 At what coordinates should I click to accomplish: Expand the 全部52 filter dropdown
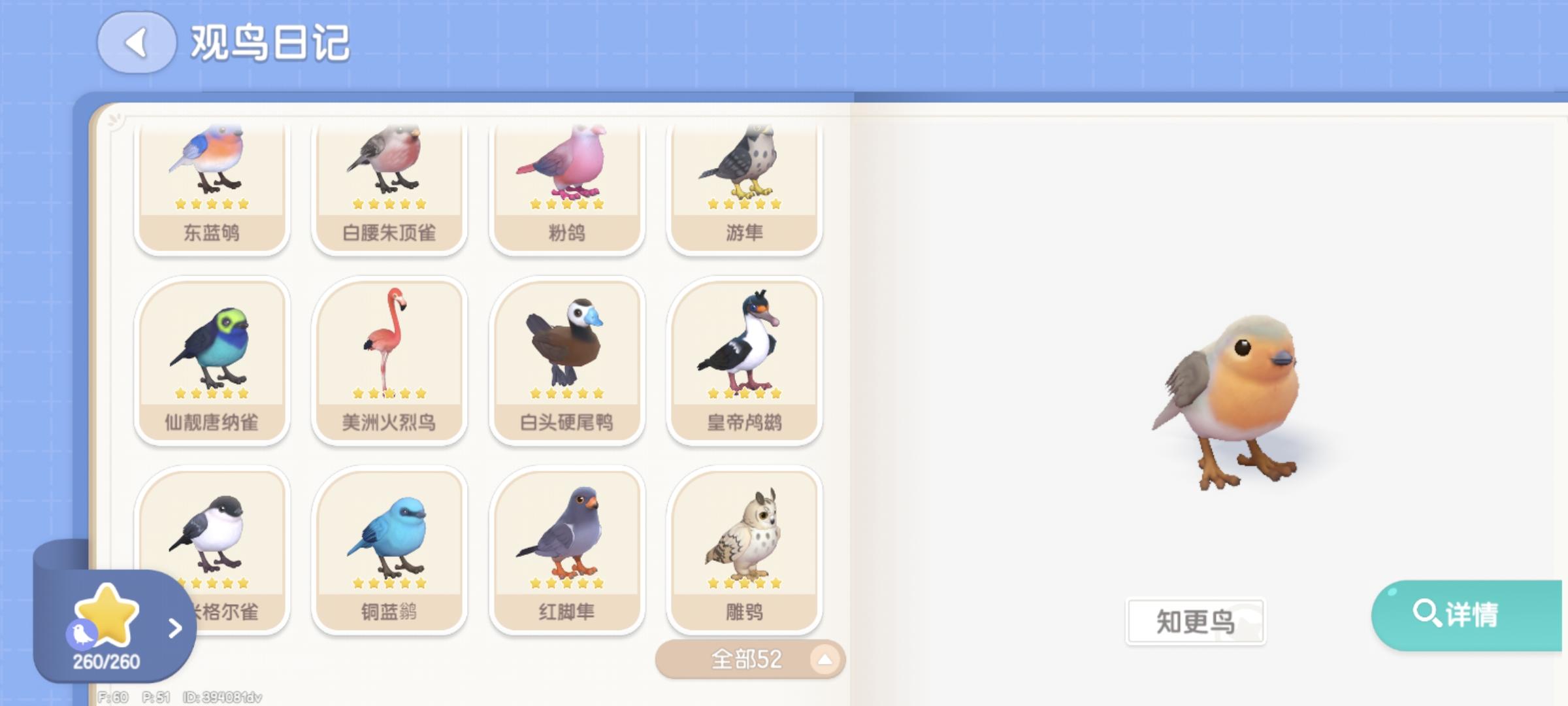coord(750,659)
